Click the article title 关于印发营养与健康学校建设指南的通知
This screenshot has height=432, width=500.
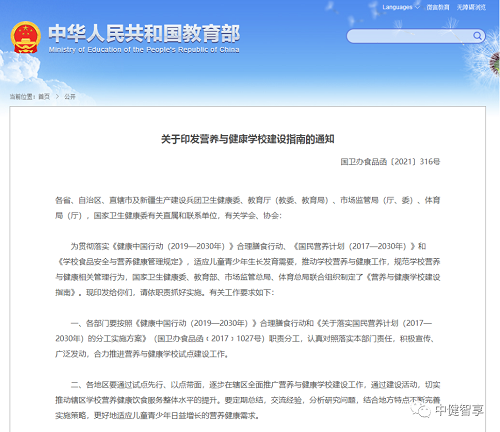click(x=248, y=139)
